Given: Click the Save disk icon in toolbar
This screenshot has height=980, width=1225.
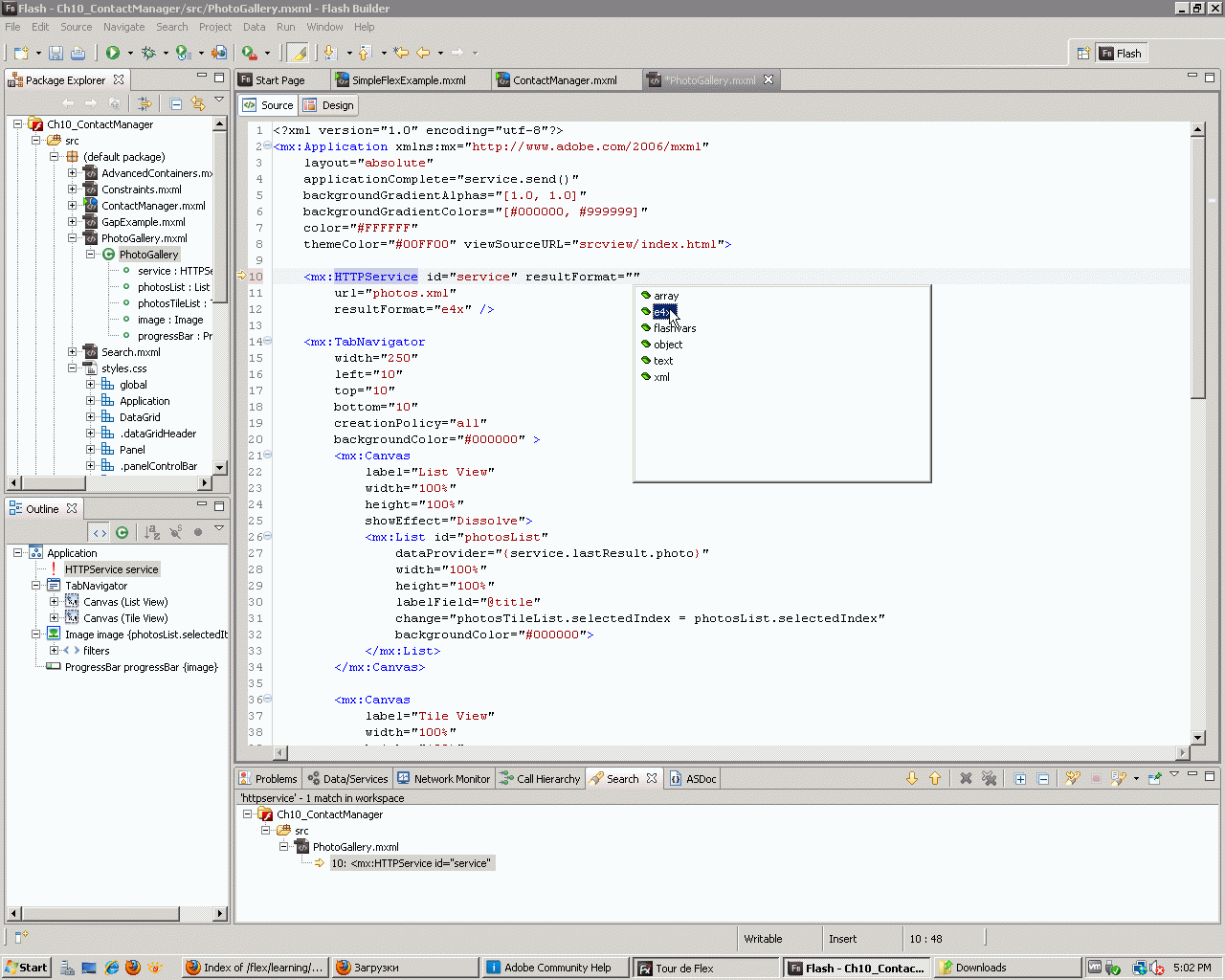Looking at the screenshot, I should pyautogui.click(x=56, y=54).
